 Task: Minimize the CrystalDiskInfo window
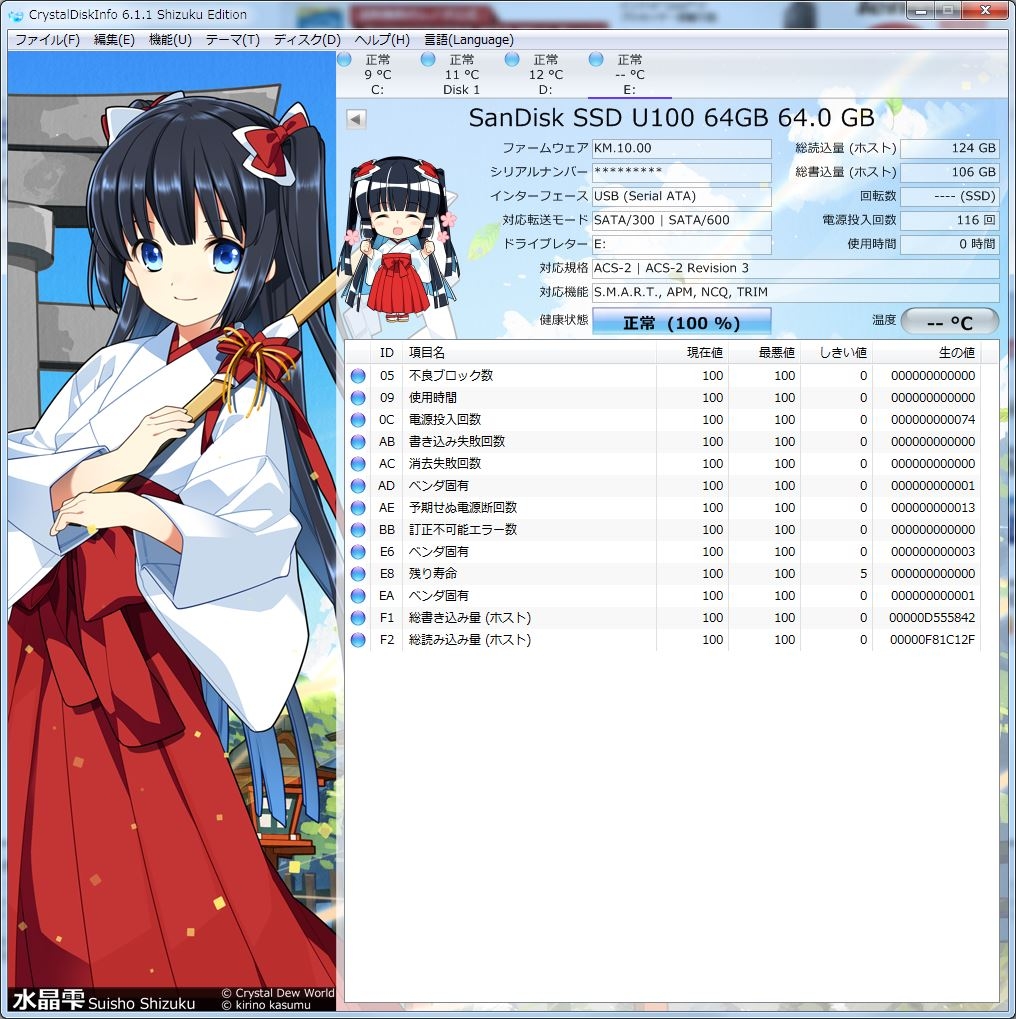pos(920,11)
